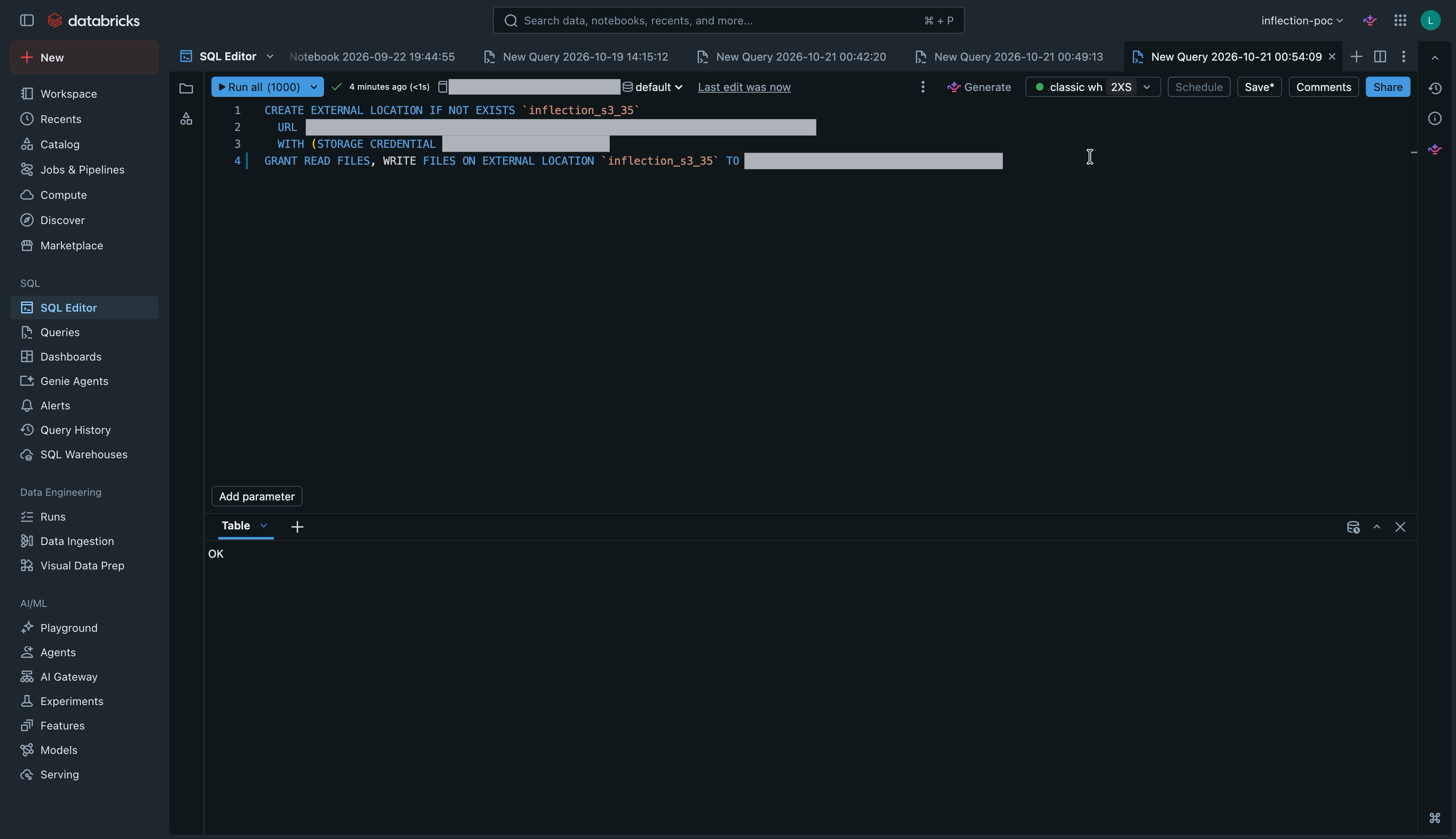
Task: Toggle the left sidebar collapse icon
Action: click(27, 21)
